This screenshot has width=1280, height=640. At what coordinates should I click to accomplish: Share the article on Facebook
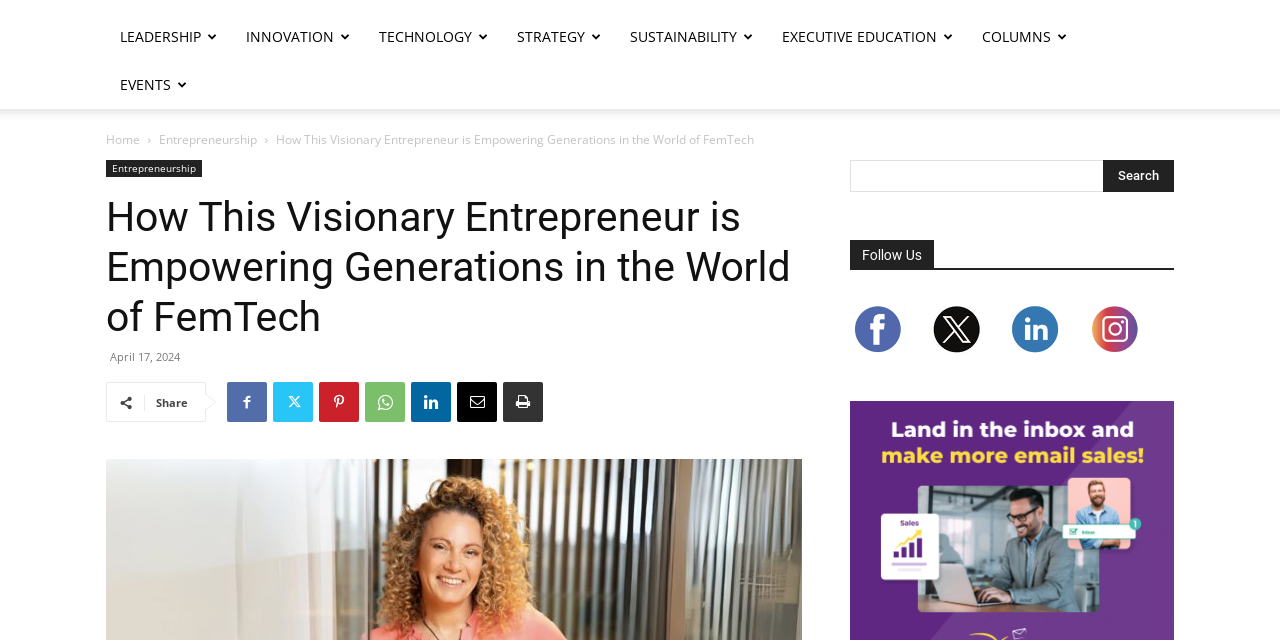click(247, 402)
